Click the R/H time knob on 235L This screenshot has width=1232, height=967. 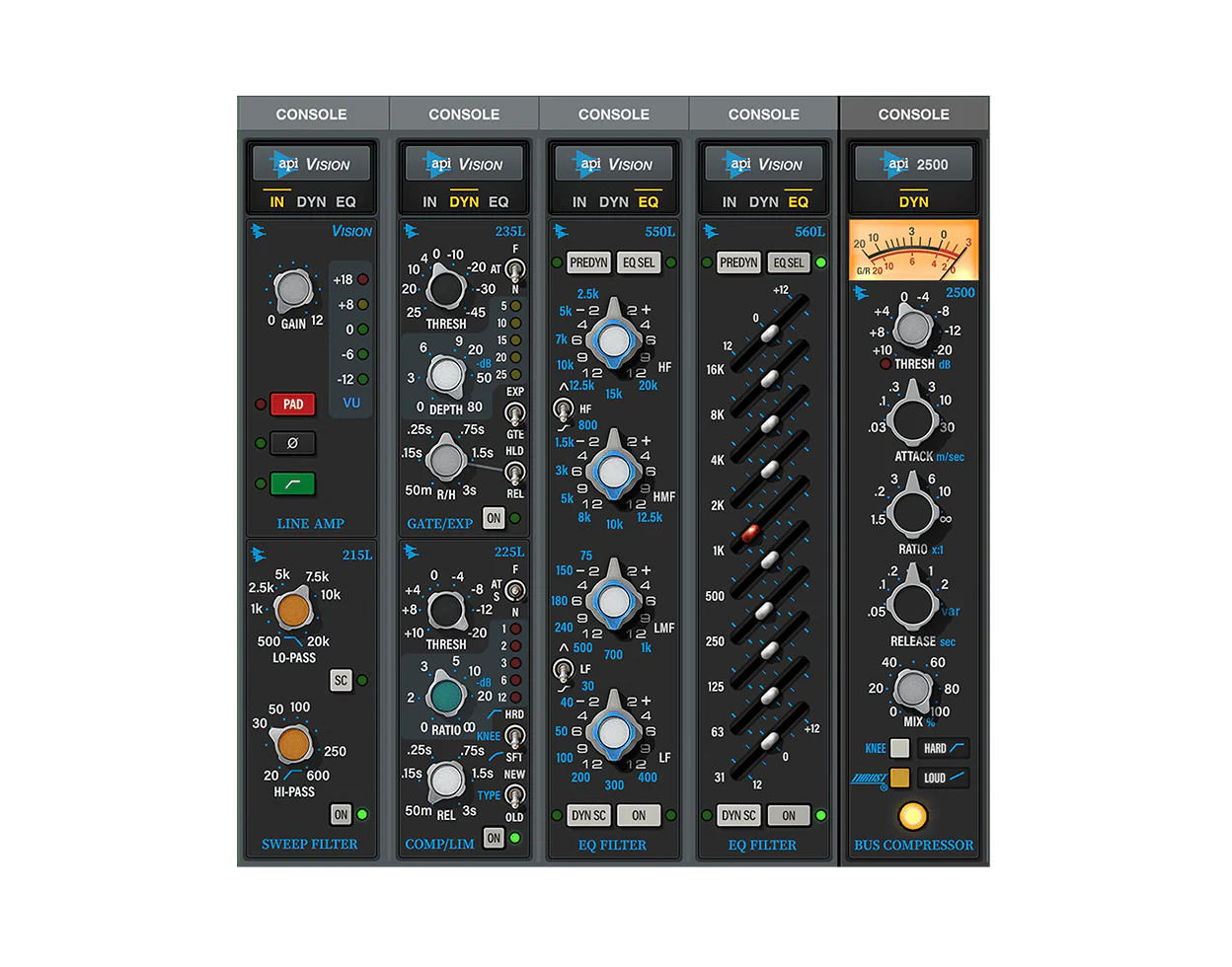(x=445, y=460)
